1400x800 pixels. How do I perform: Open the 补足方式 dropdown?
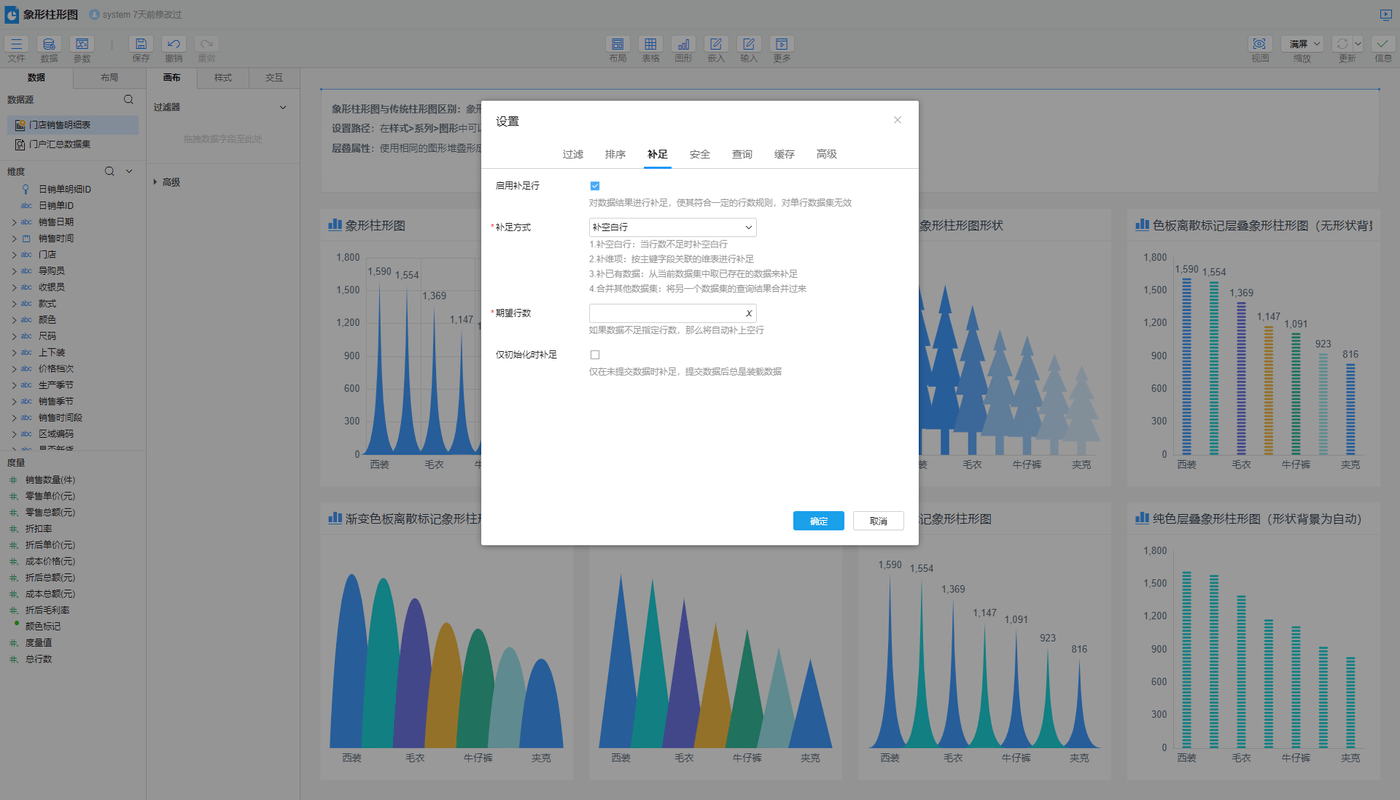(672, 228)
